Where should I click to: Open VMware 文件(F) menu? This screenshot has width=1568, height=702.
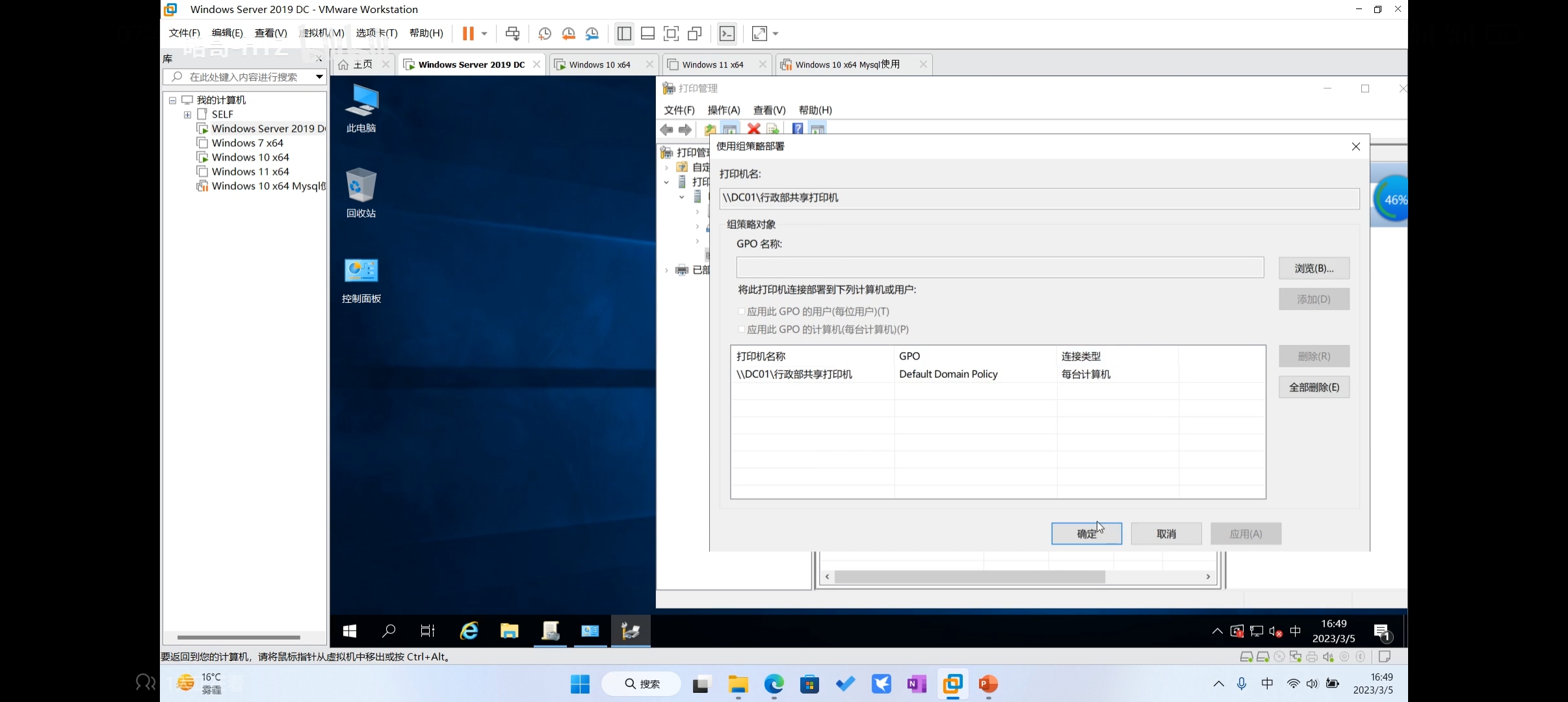tap(185, 33)
